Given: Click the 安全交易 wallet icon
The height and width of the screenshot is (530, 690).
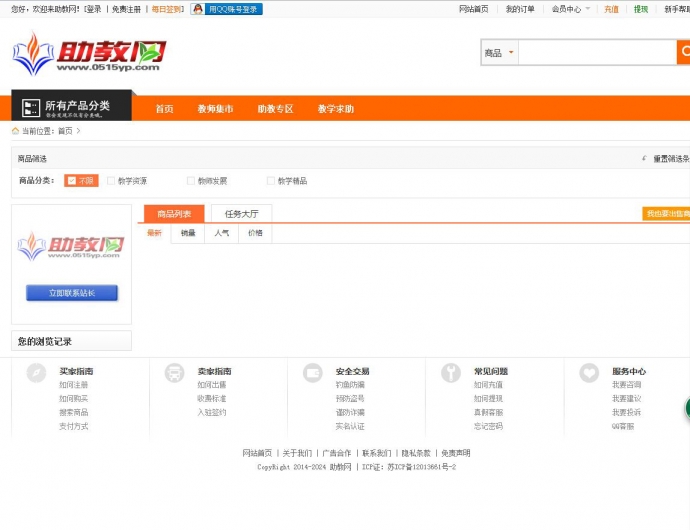Looking at the screenshot, I should pyautogui.click(x=312, y=373).
